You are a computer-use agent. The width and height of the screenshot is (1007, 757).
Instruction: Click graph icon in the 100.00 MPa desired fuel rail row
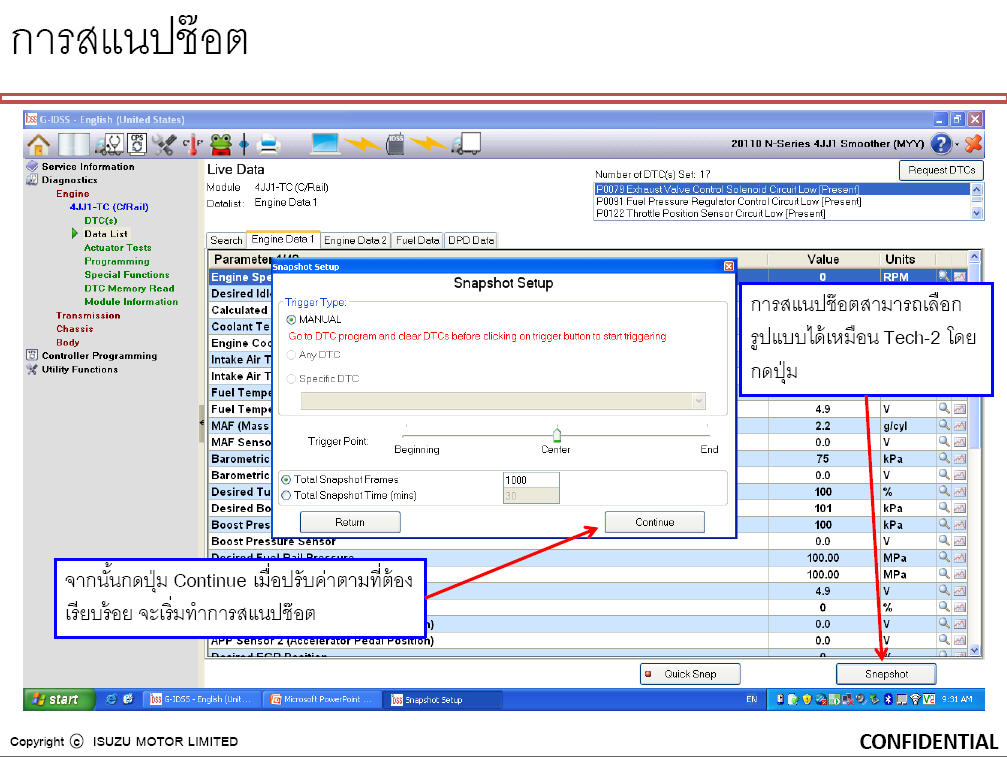tap(959, 557)
